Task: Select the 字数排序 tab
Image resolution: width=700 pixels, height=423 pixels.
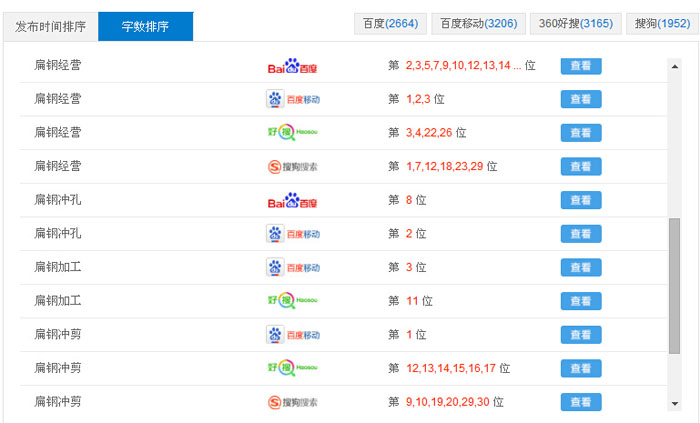Action: [146, 27]
